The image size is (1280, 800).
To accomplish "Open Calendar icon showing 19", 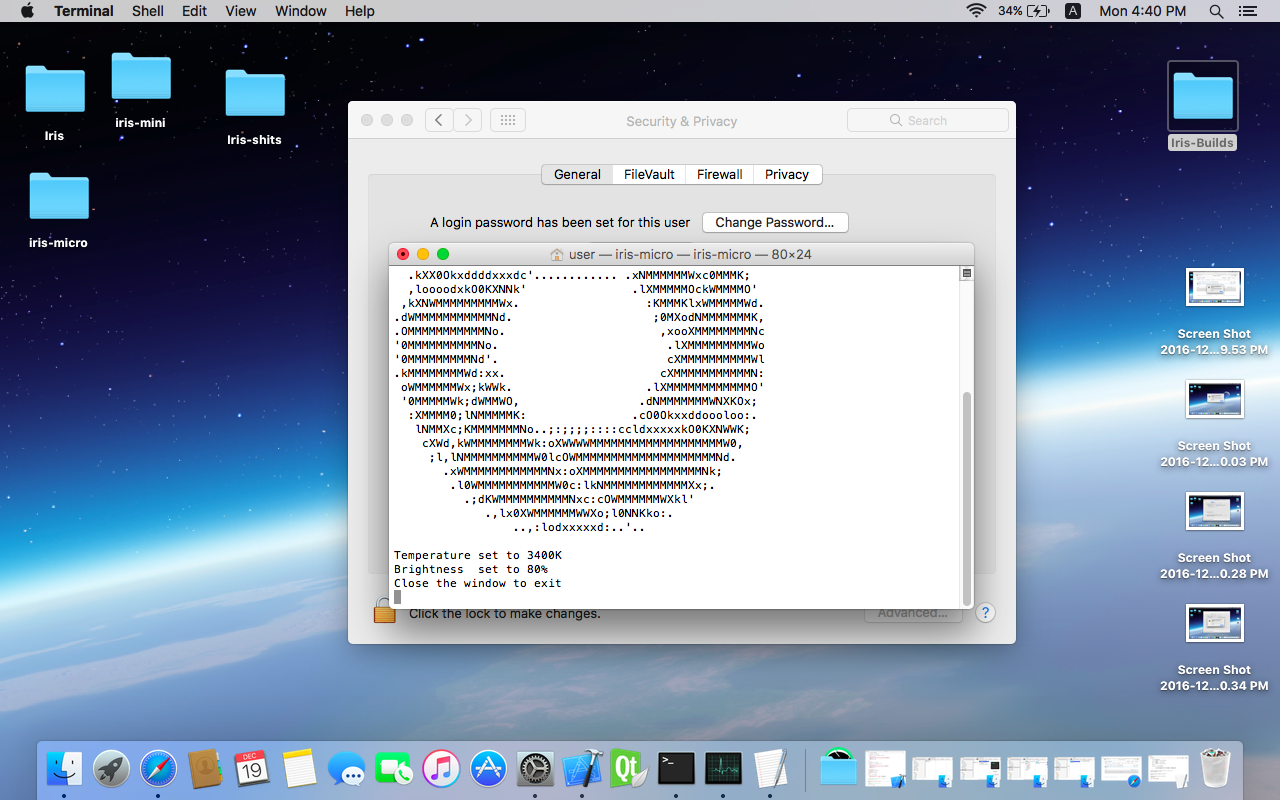I will click(x=252, y=769).
